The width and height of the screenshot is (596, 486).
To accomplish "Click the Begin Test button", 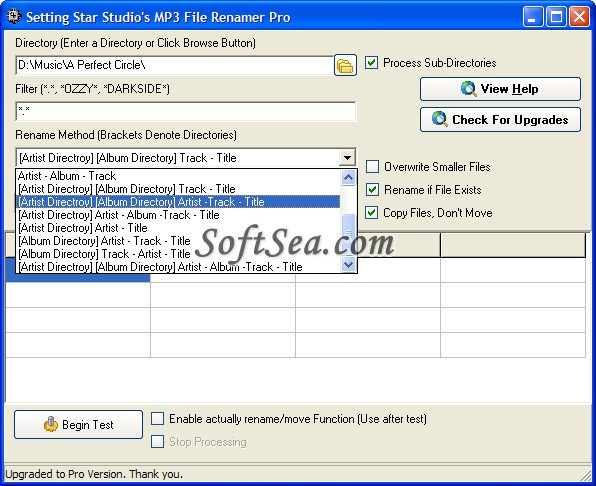I will (79, 424).
